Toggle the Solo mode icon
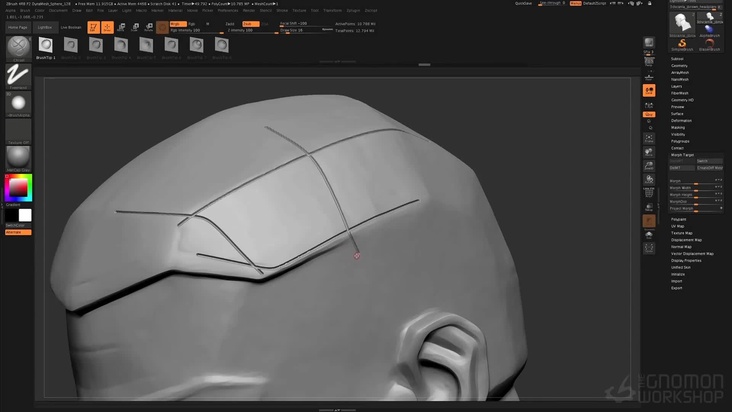This screenshot has height=412, width=732. (649, 236)
